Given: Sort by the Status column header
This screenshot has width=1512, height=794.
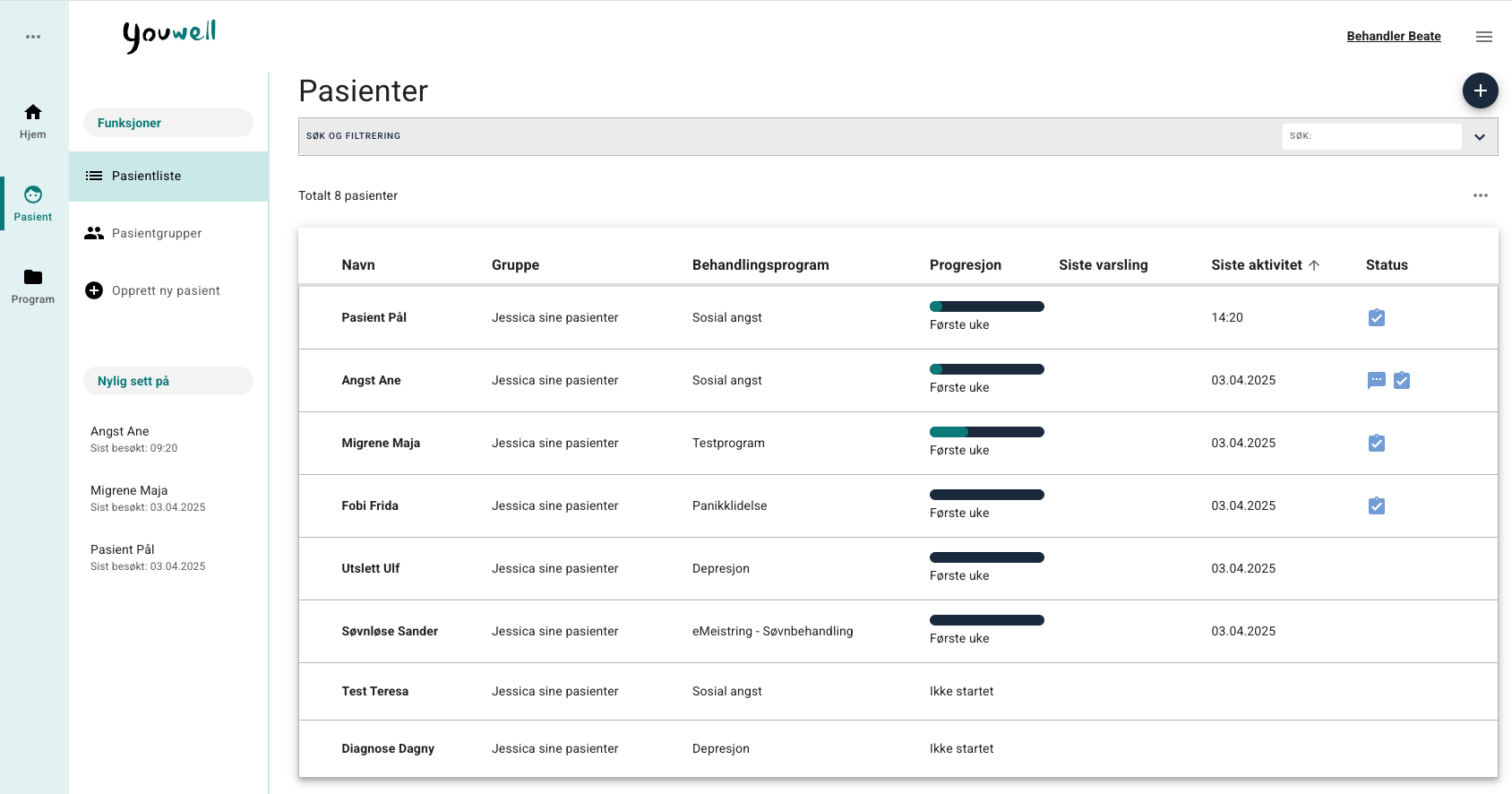Looking at the screenshot, I should pos(1387,265).
